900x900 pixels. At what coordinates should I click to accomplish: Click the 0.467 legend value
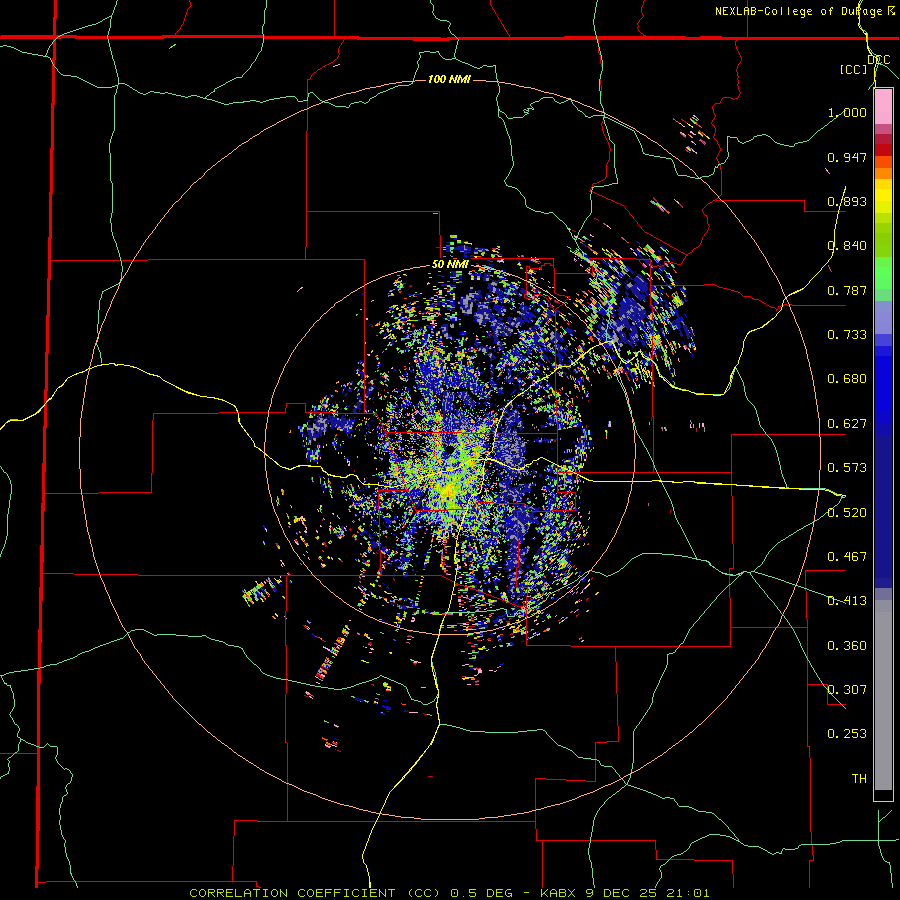[847, 557]
